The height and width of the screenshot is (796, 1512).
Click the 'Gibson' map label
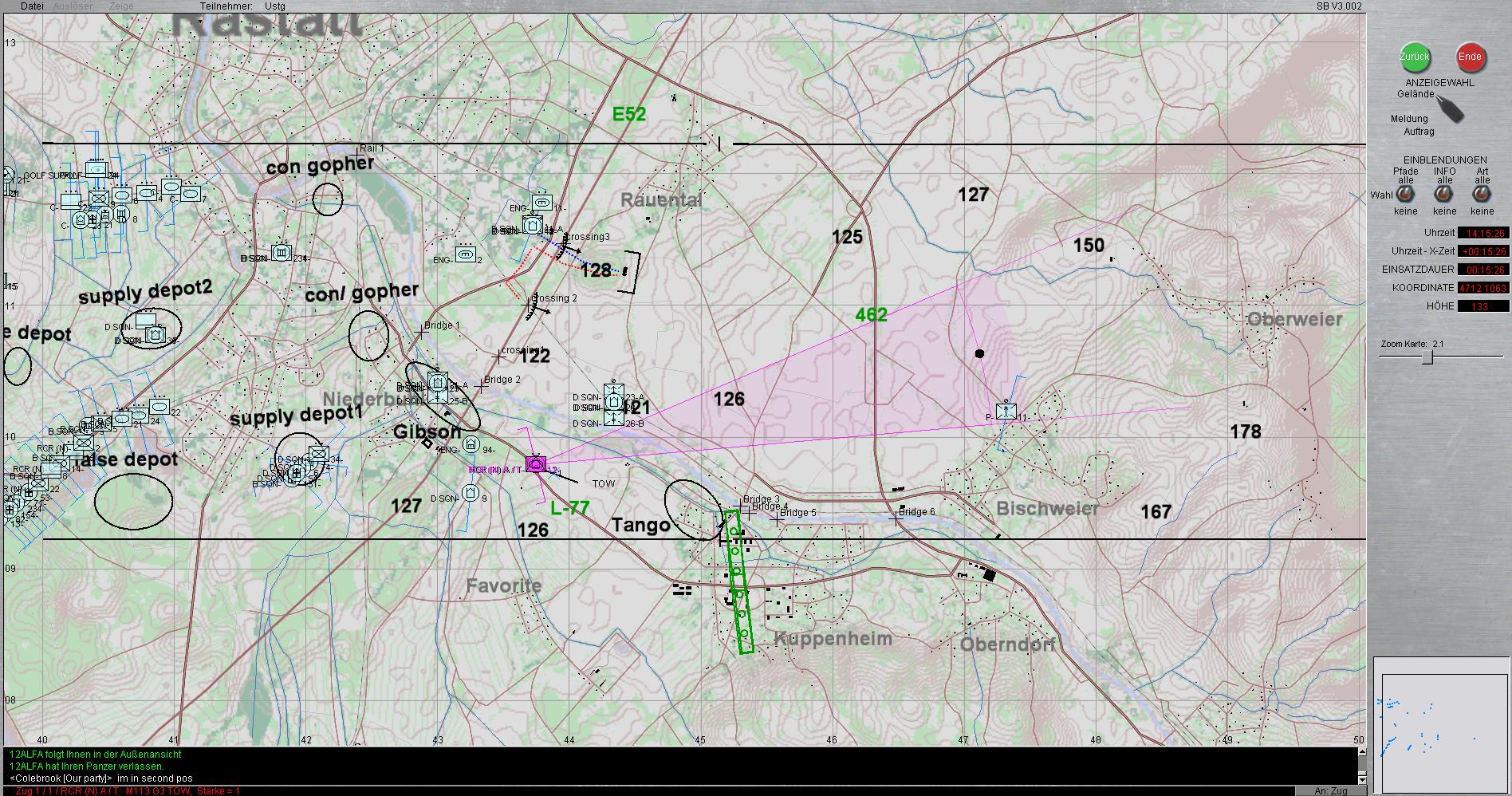[x=427, y=432]
